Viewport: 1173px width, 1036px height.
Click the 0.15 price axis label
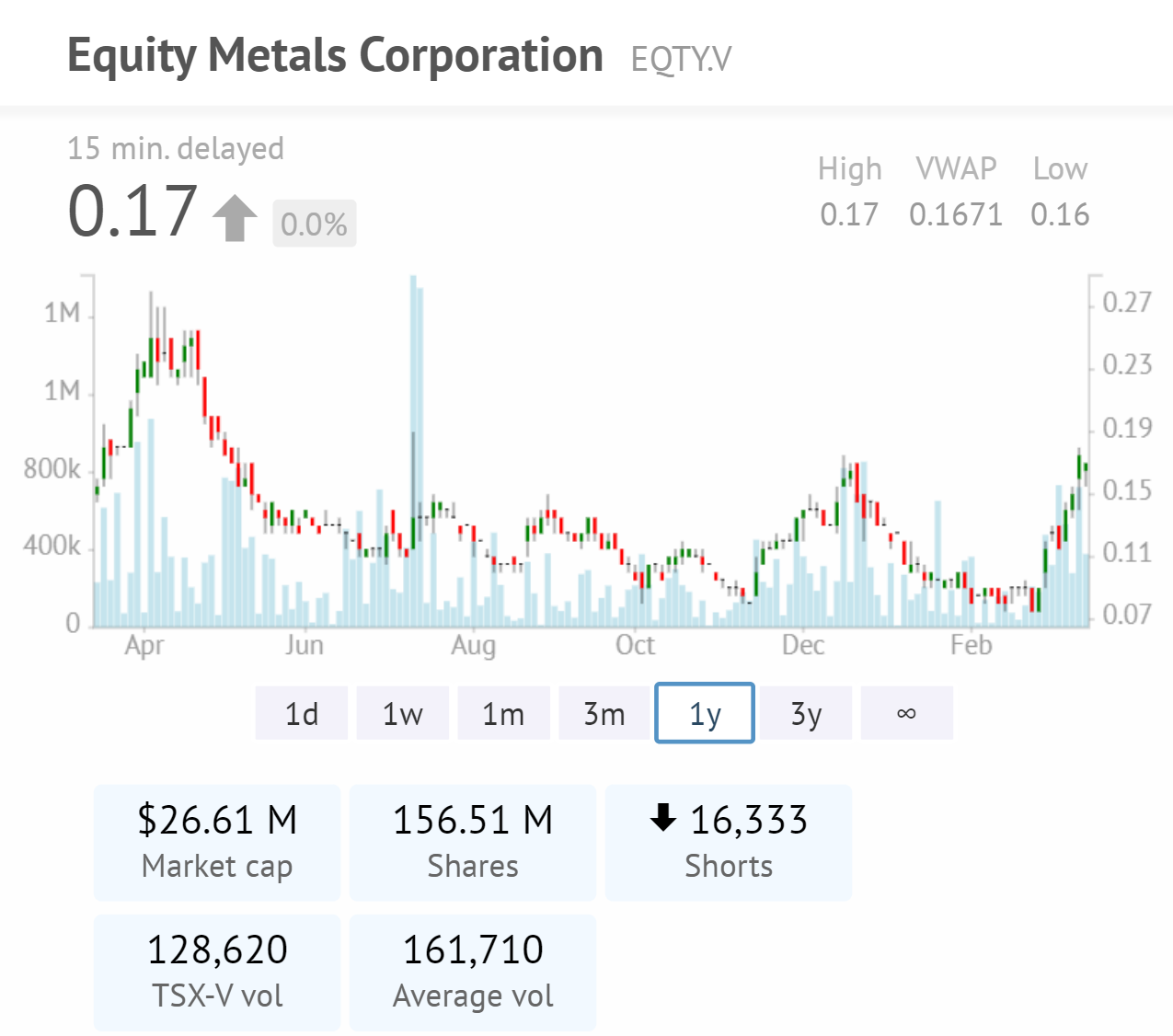[1127, 489]
